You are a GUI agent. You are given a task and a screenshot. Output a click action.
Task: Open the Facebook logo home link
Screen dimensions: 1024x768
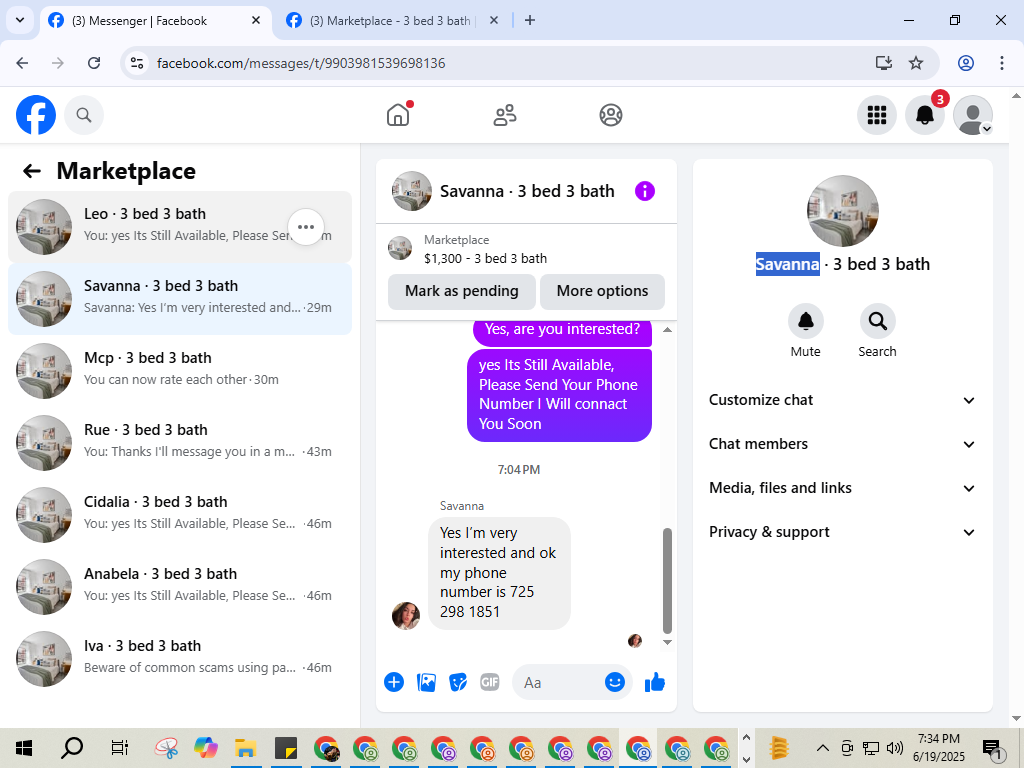pyautogui.click(x=36, y=115)
